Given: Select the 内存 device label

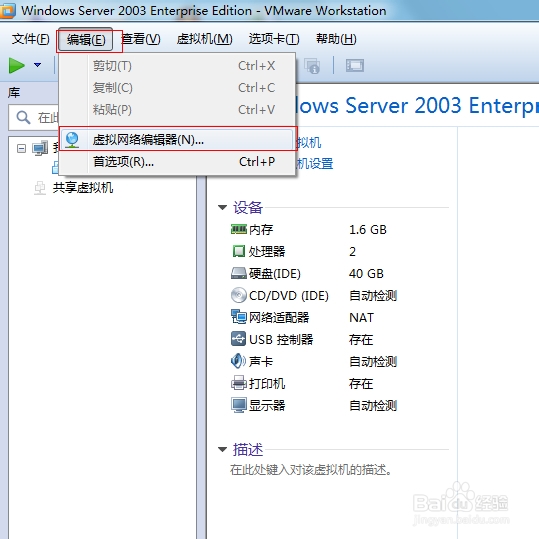Looking at the screenshot, I should pos(261,230).
